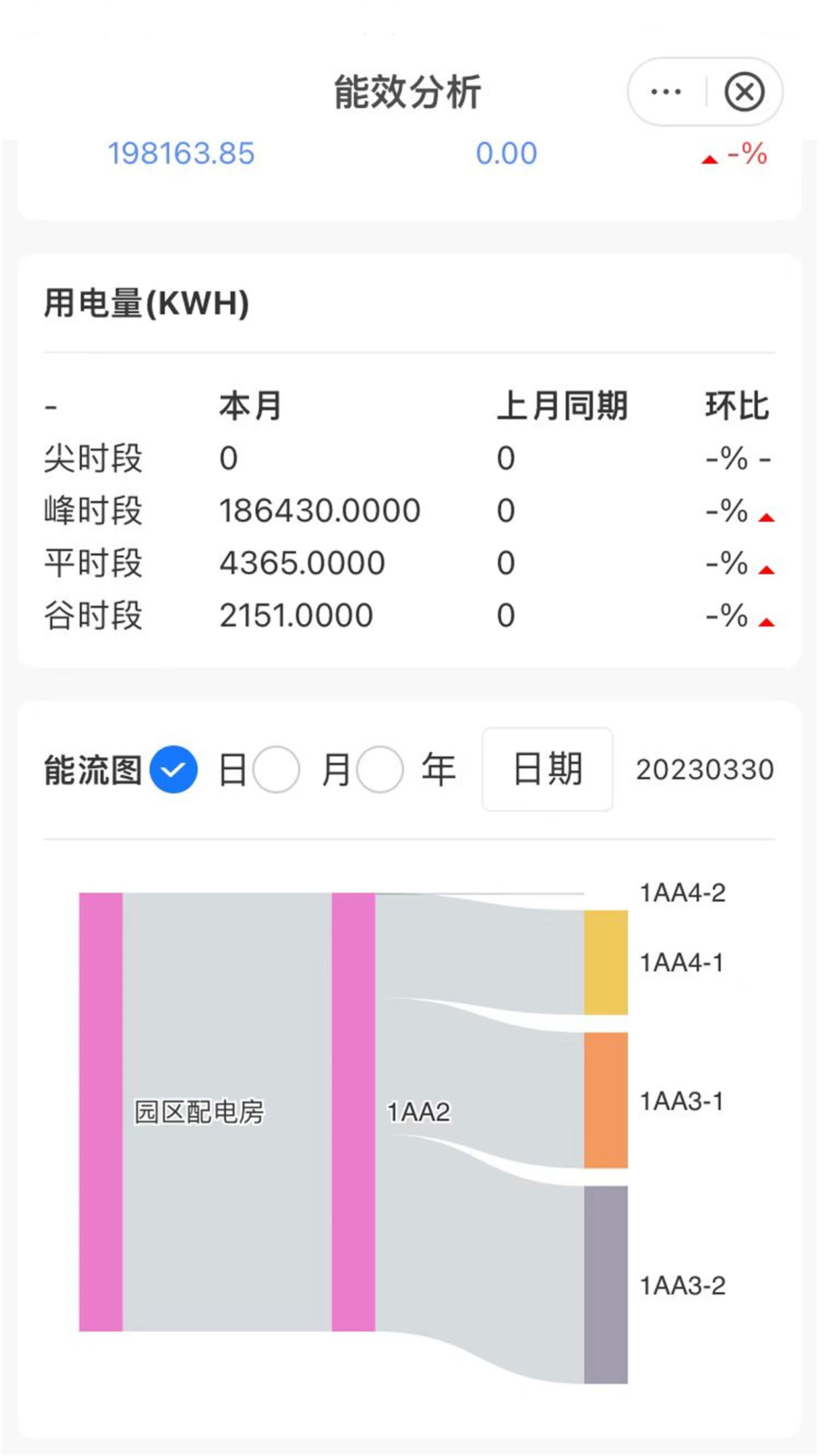
Task: Close the mini program with the circled X
Action: coord(744,92)
